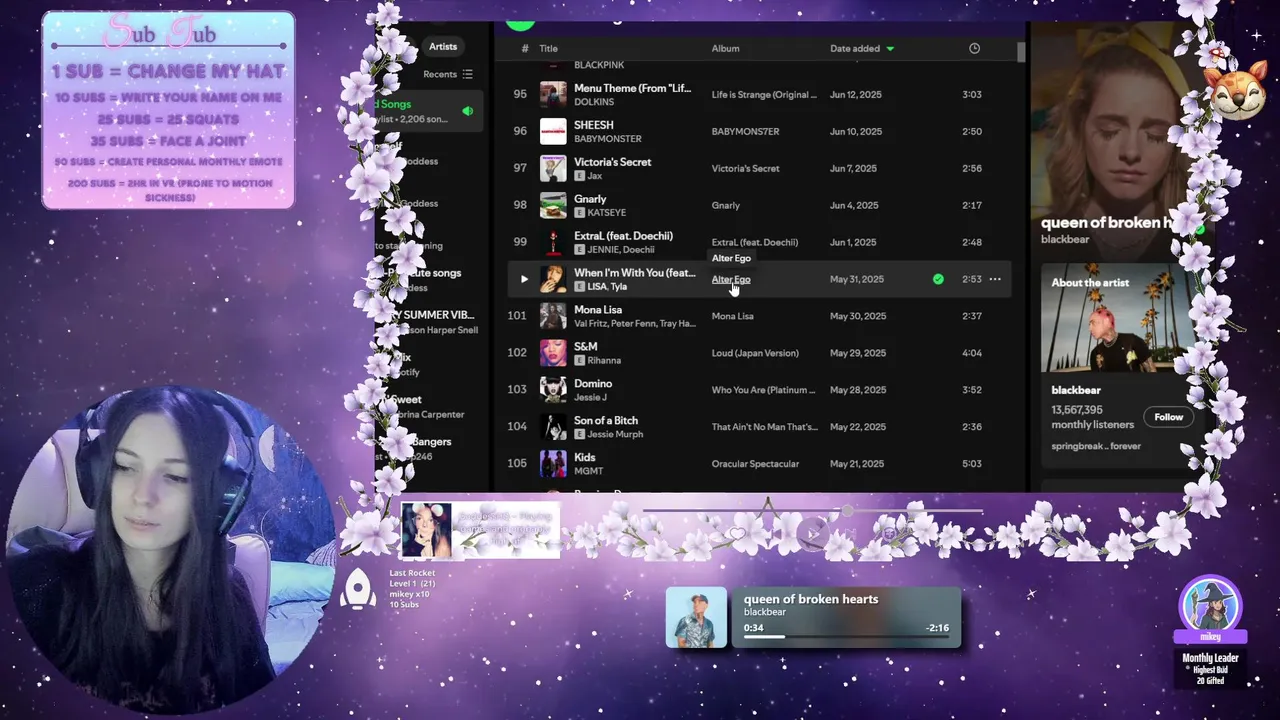Open artist Rihanna link
The height and width of the screenshot is (720, 1280).
(x=604, y=360)
